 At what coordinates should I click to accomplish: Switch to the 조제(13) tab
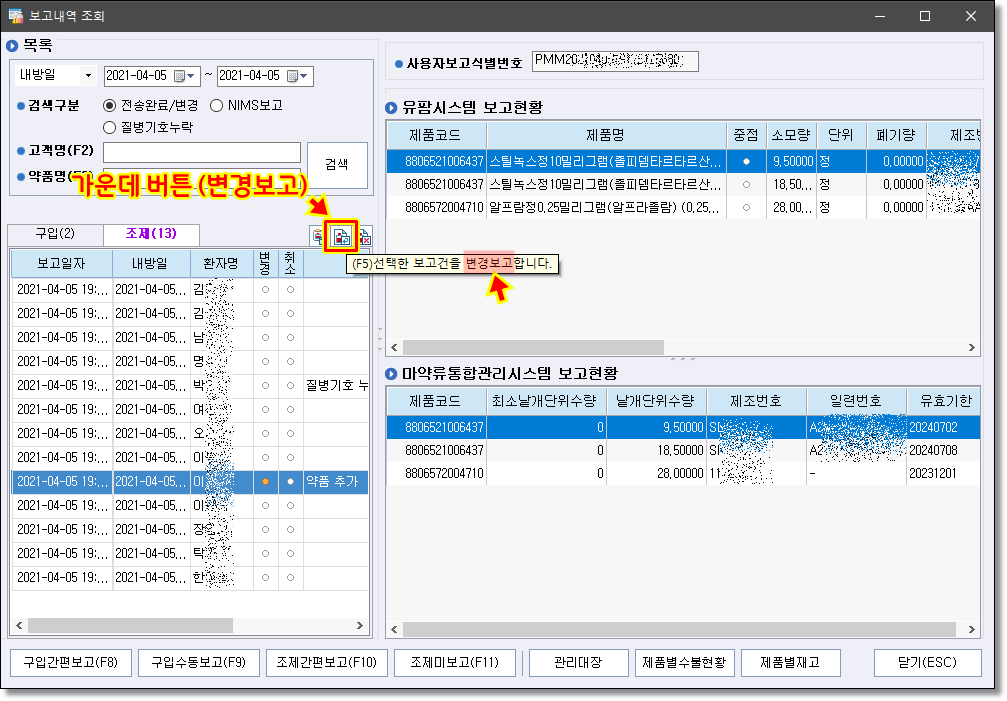pos(151,234)
